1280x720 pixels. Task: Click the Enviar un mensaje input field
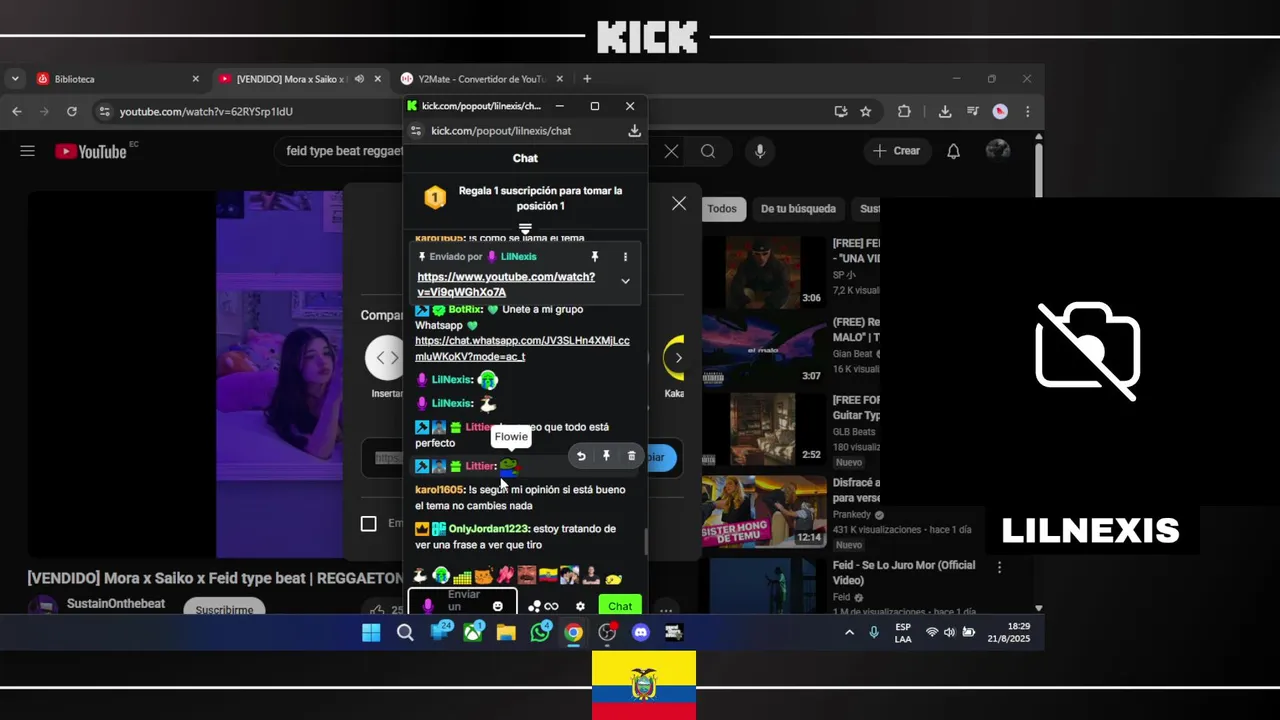tap(462, 602)
